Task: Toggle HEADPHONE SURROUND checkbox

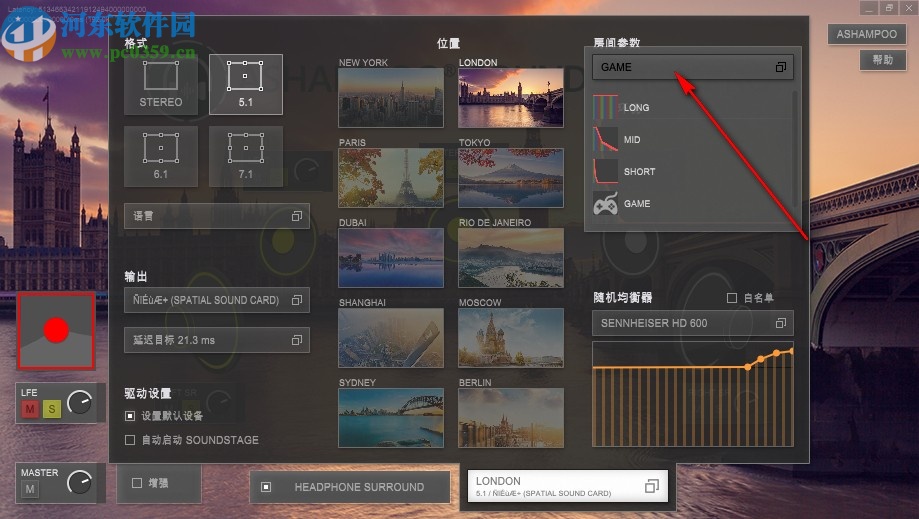Action: click(266, 487)
